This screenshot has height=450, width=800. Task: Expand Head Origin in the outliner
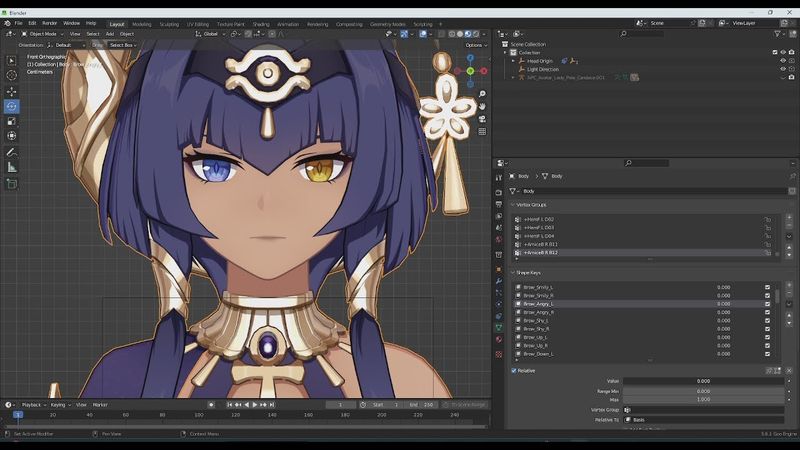pyautogui.click(x=513, y=61)
